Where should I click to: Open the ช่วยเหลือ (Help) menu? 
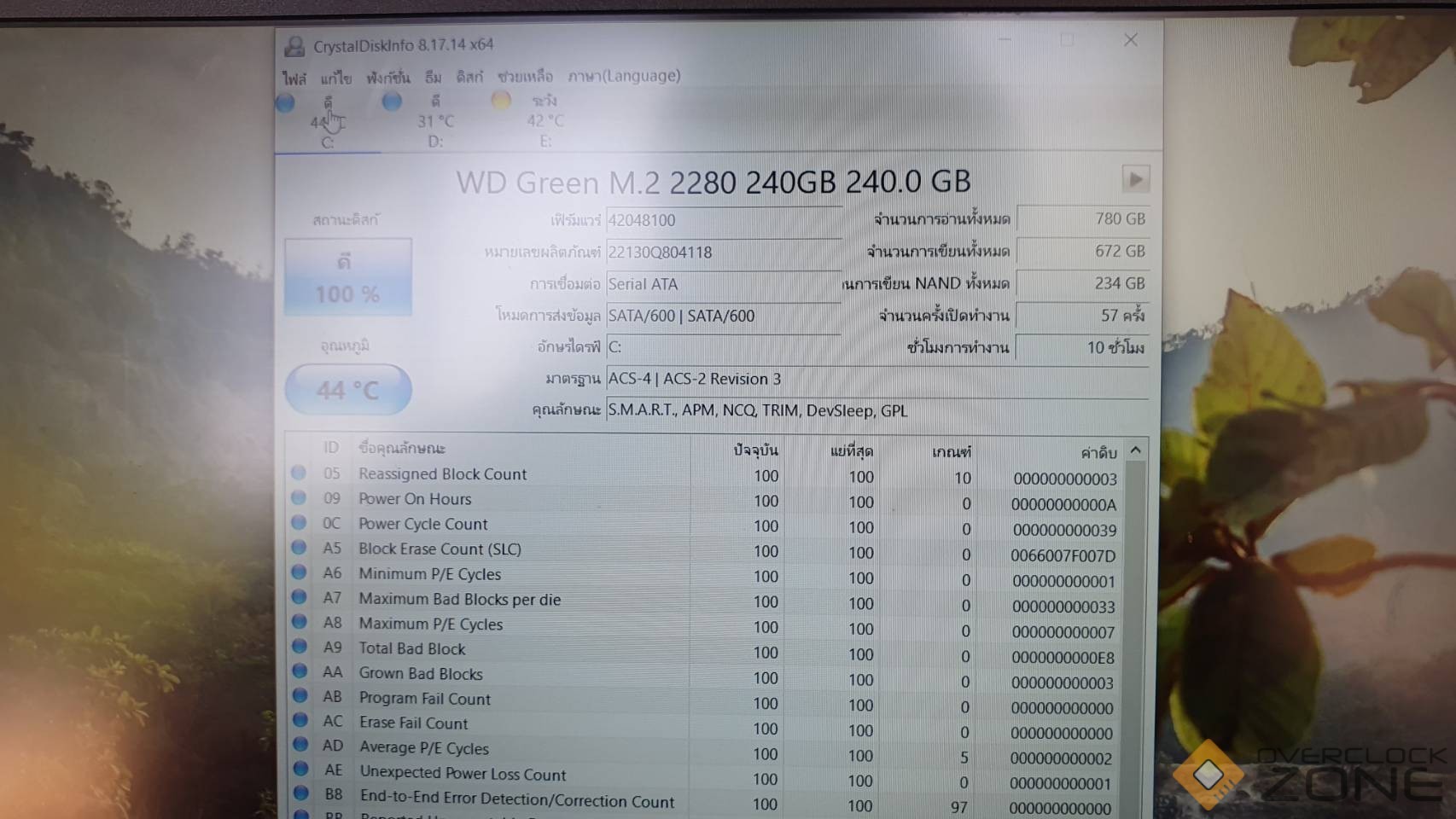[x=525, y=77]
